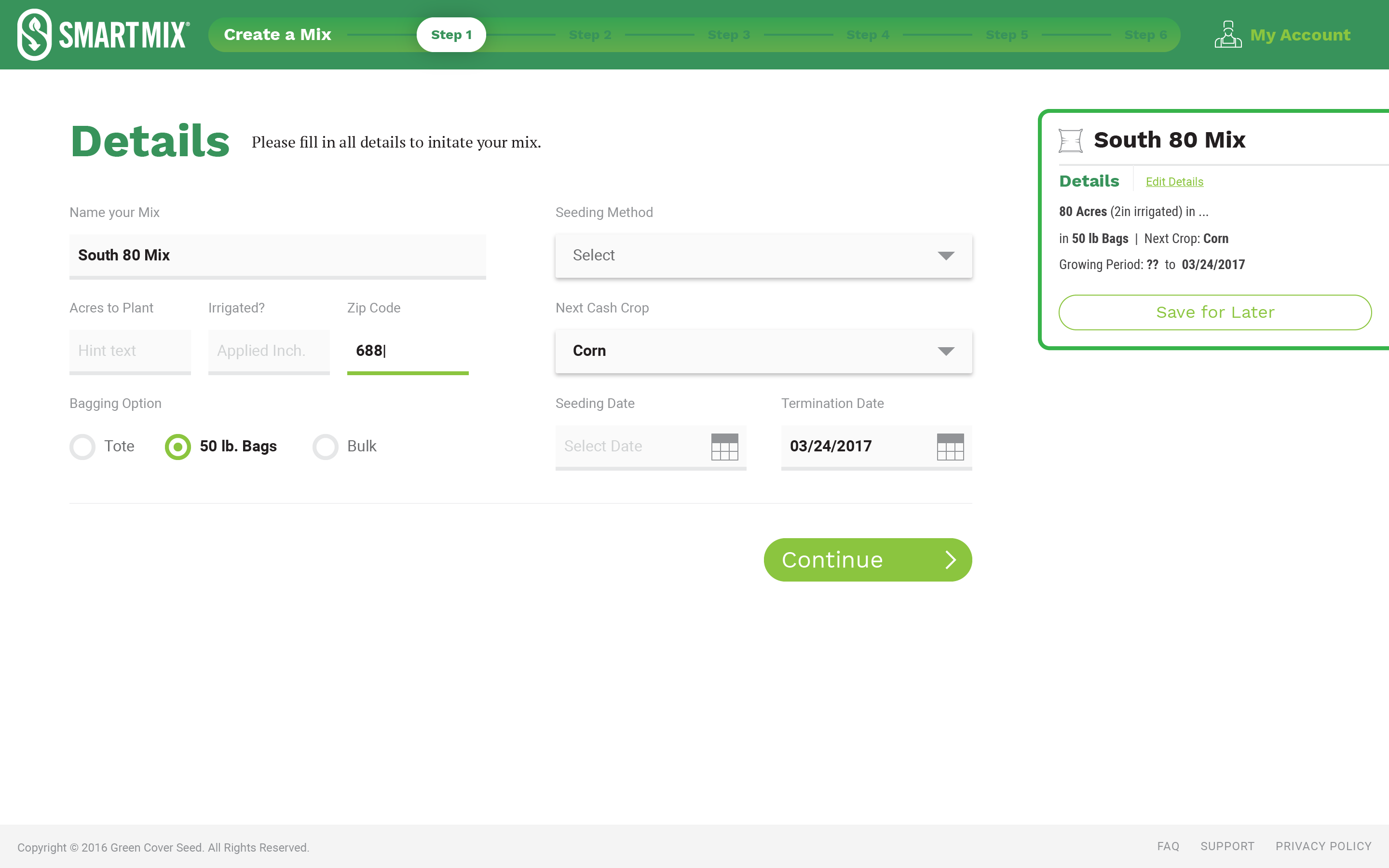Open the Edit Details link
1389x868 pixels.
(1174, 182)
